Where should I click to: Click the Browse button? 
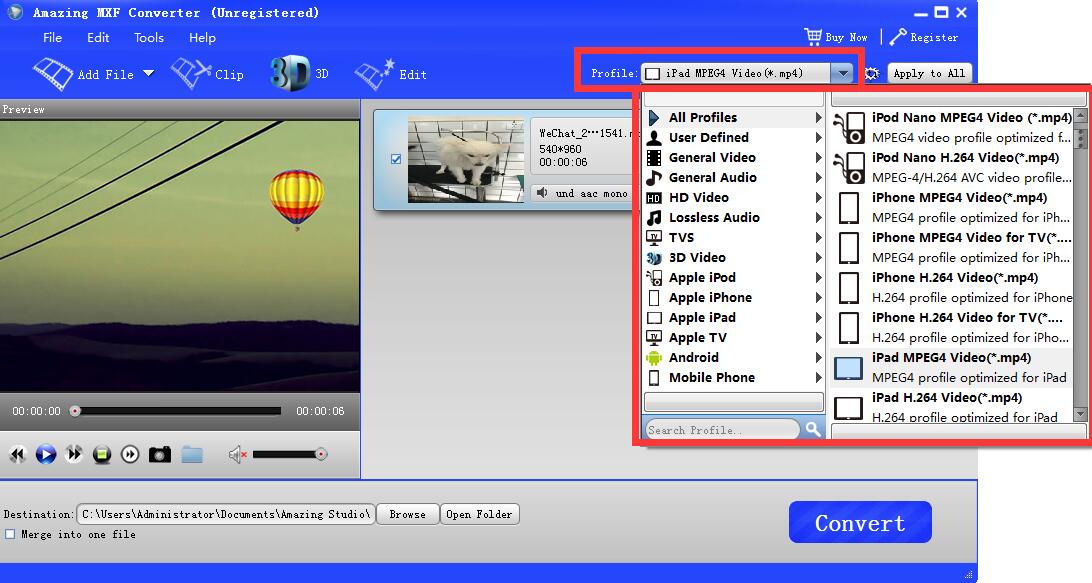(407, 514)
